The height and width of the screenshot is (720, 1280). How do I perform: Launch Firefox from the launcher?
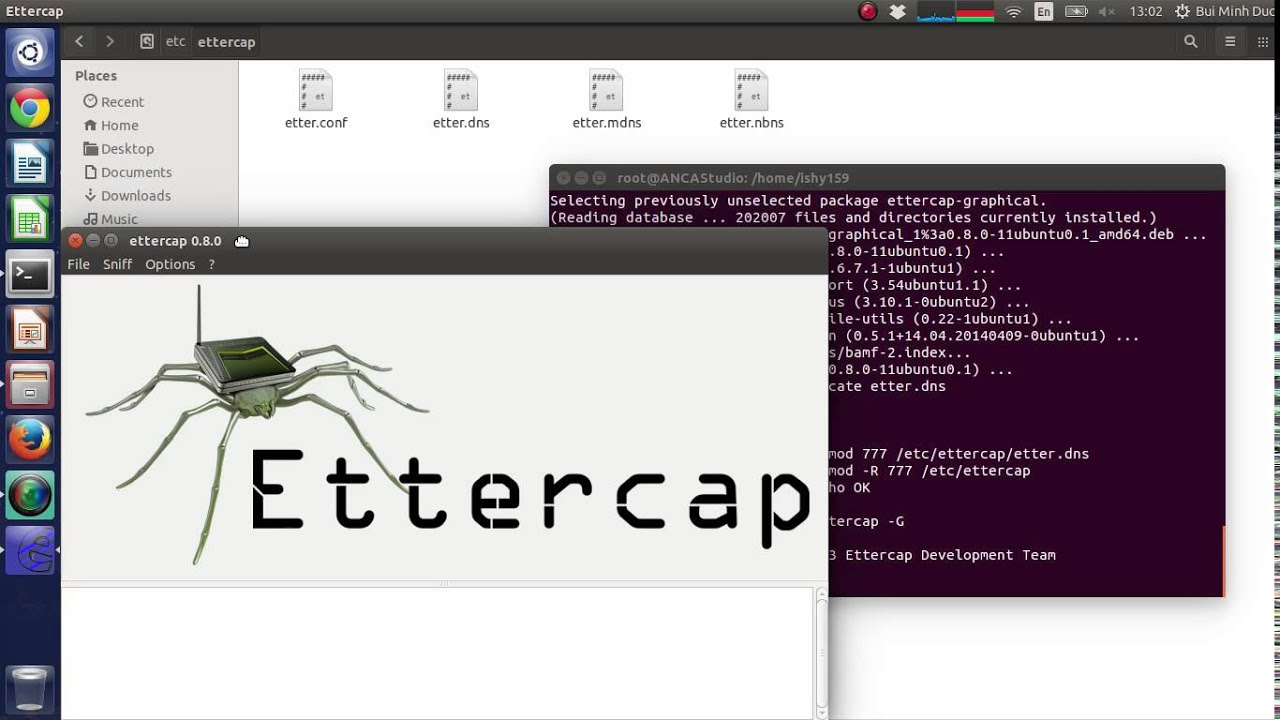click(30, 439)
